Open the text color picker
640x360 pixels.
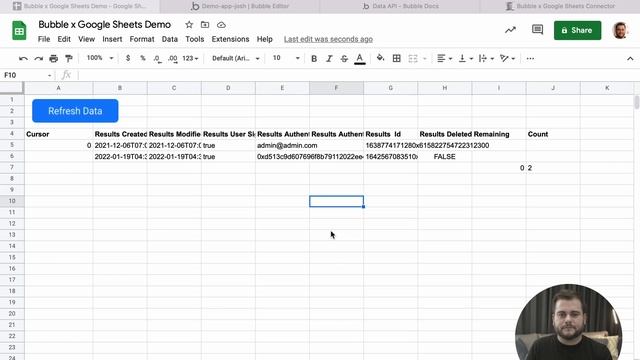click(x=360, y=59)
